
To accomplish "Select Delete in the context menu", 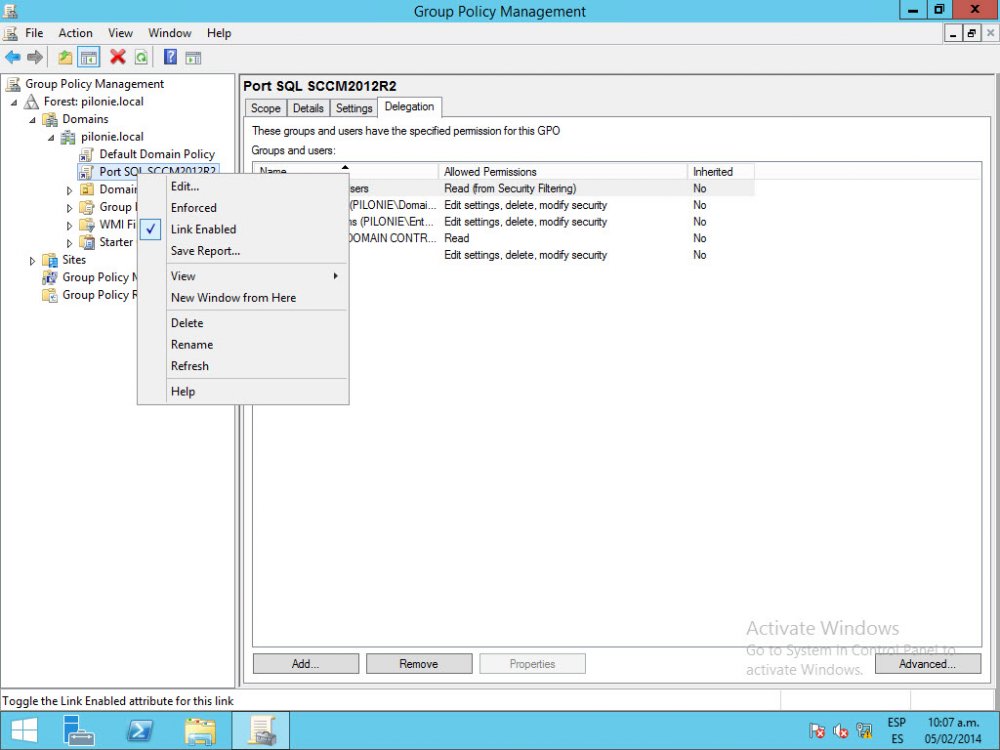I will pos(243,323).
